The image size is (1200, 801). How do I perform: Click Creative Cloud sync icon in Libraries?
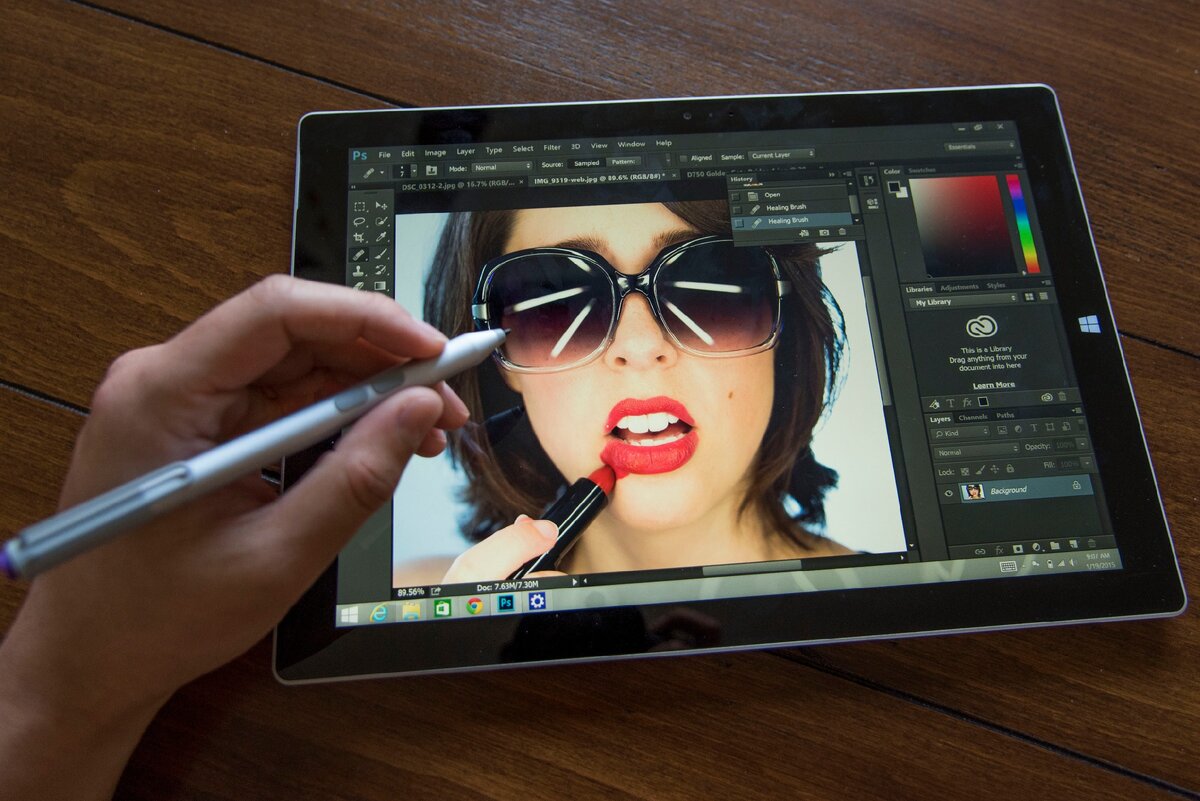tap(1047, 397)
